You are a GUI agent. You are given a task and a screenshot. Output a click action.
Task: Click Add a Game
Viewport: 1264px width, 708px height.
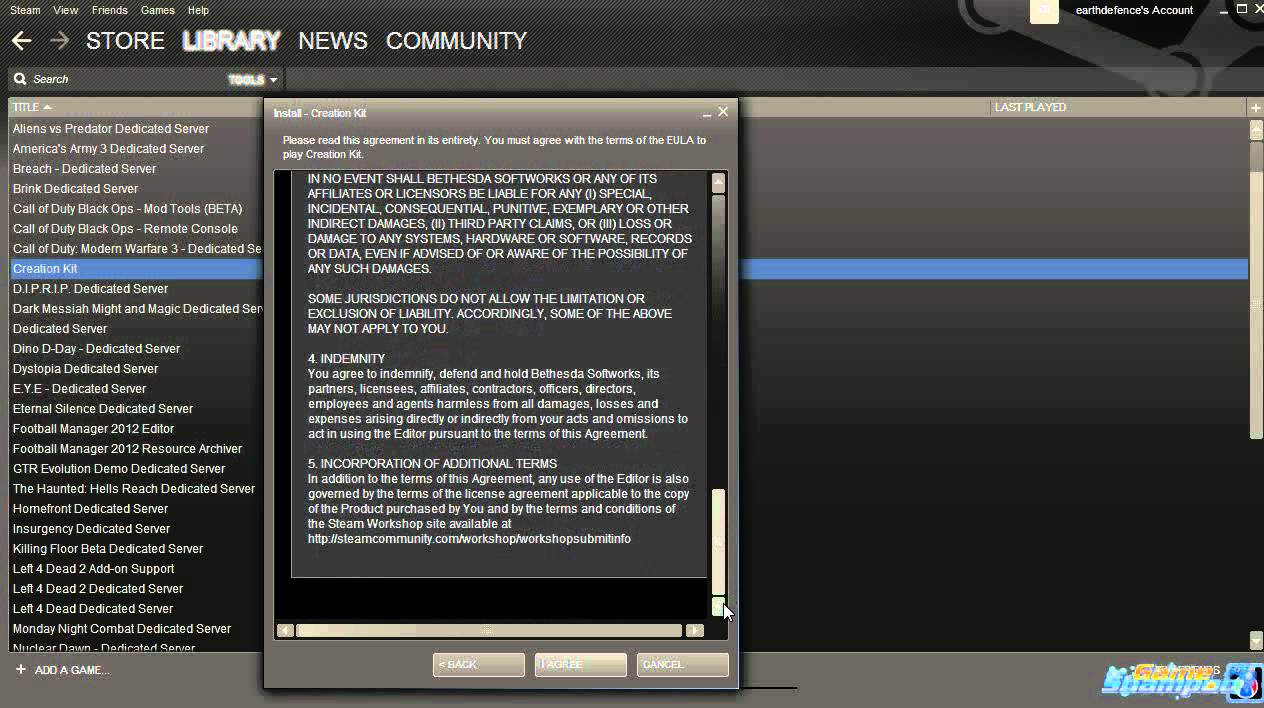(x=71, y=670)
